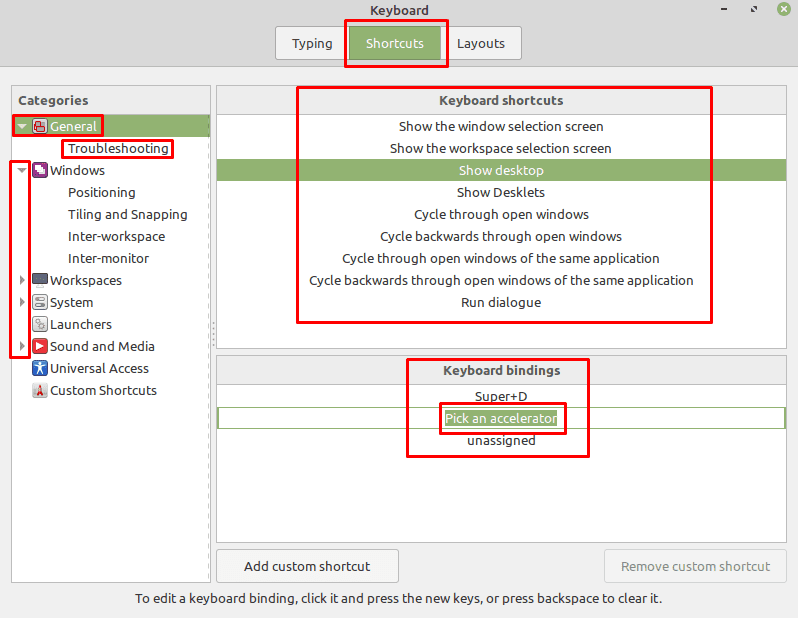Screen dimensions: 798x618
Task: Select 'Cycle through open windows of the same application'
Action: coord(501,258)
